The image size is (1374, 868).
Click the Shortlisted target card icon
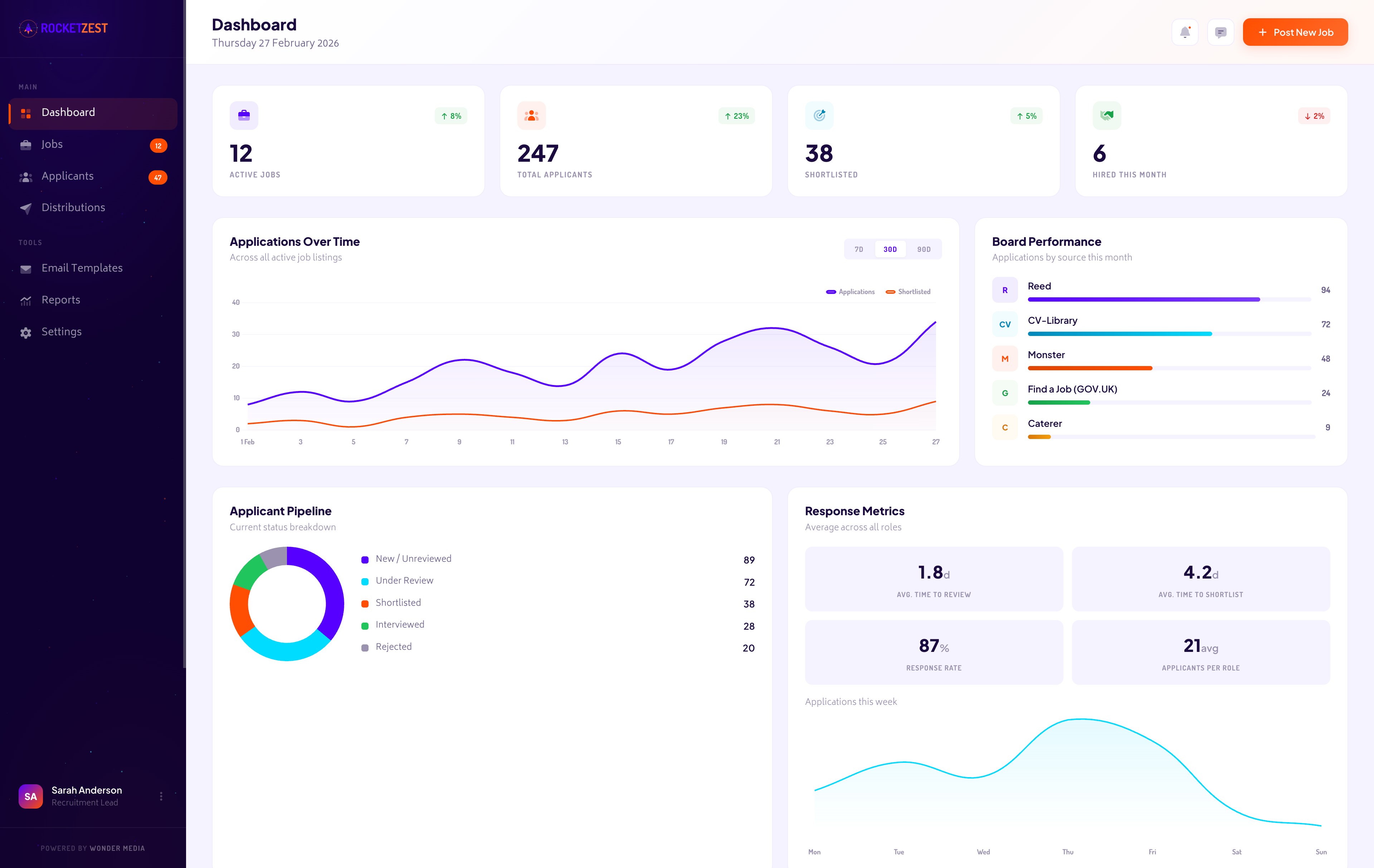tap(819, 115)
